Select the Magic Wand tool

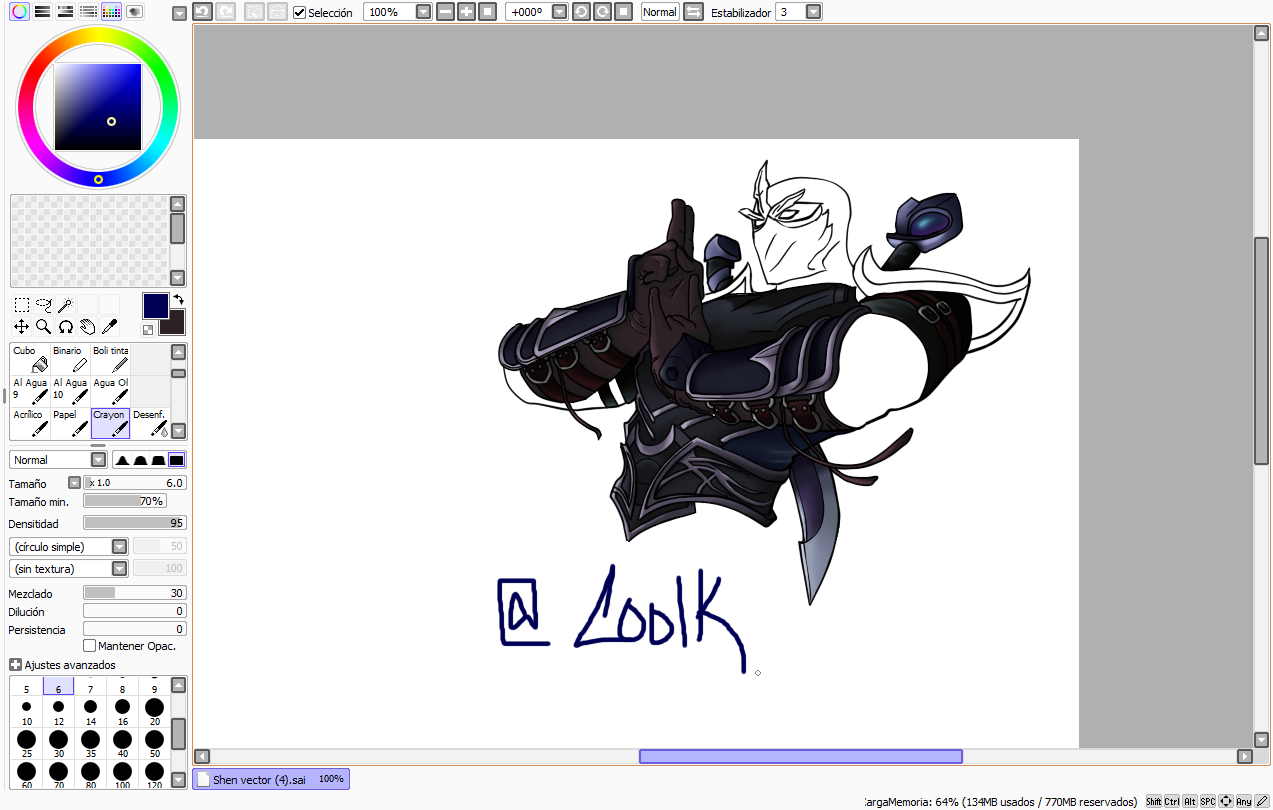[66, 305]
